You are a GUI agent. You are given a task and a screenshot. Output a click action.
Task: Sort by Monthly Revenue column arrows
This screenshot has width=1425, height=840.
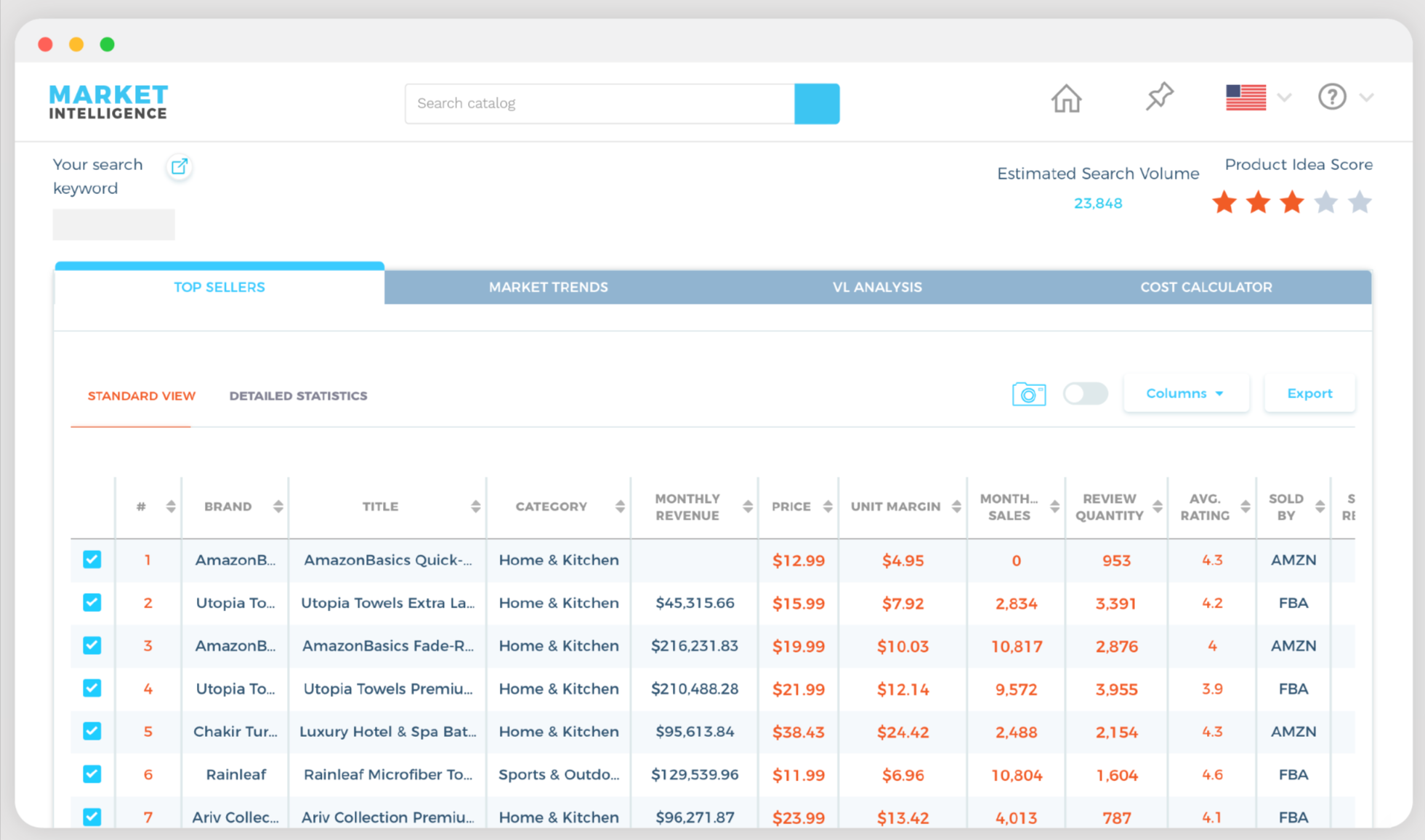[748, 506]
